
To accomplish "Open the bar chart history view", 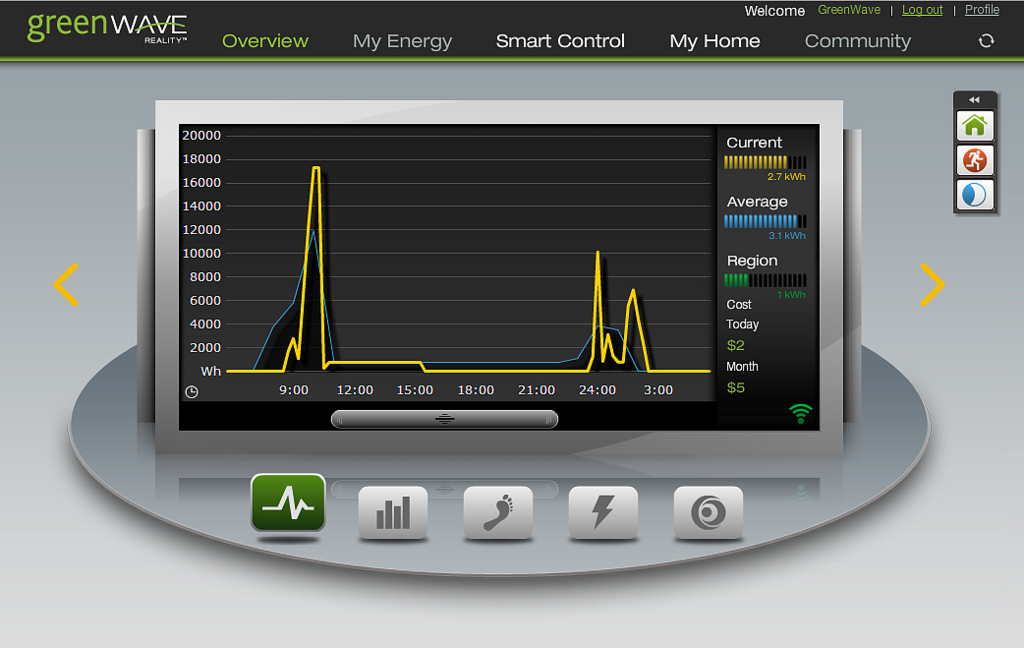I will (x=392, y=513).
